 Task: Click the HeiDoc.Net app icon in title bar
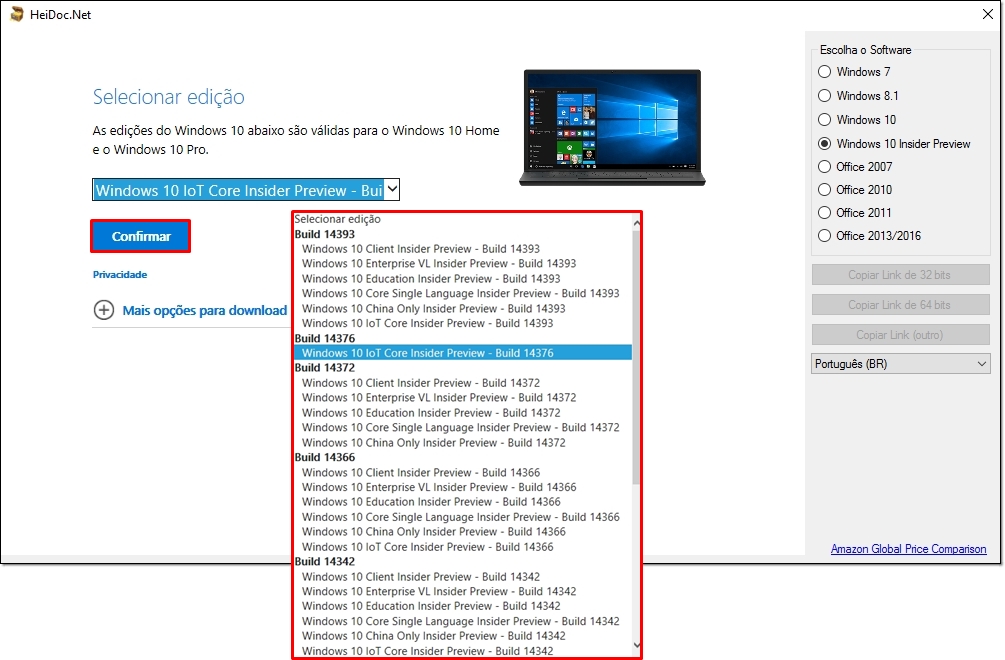[17, 14]
